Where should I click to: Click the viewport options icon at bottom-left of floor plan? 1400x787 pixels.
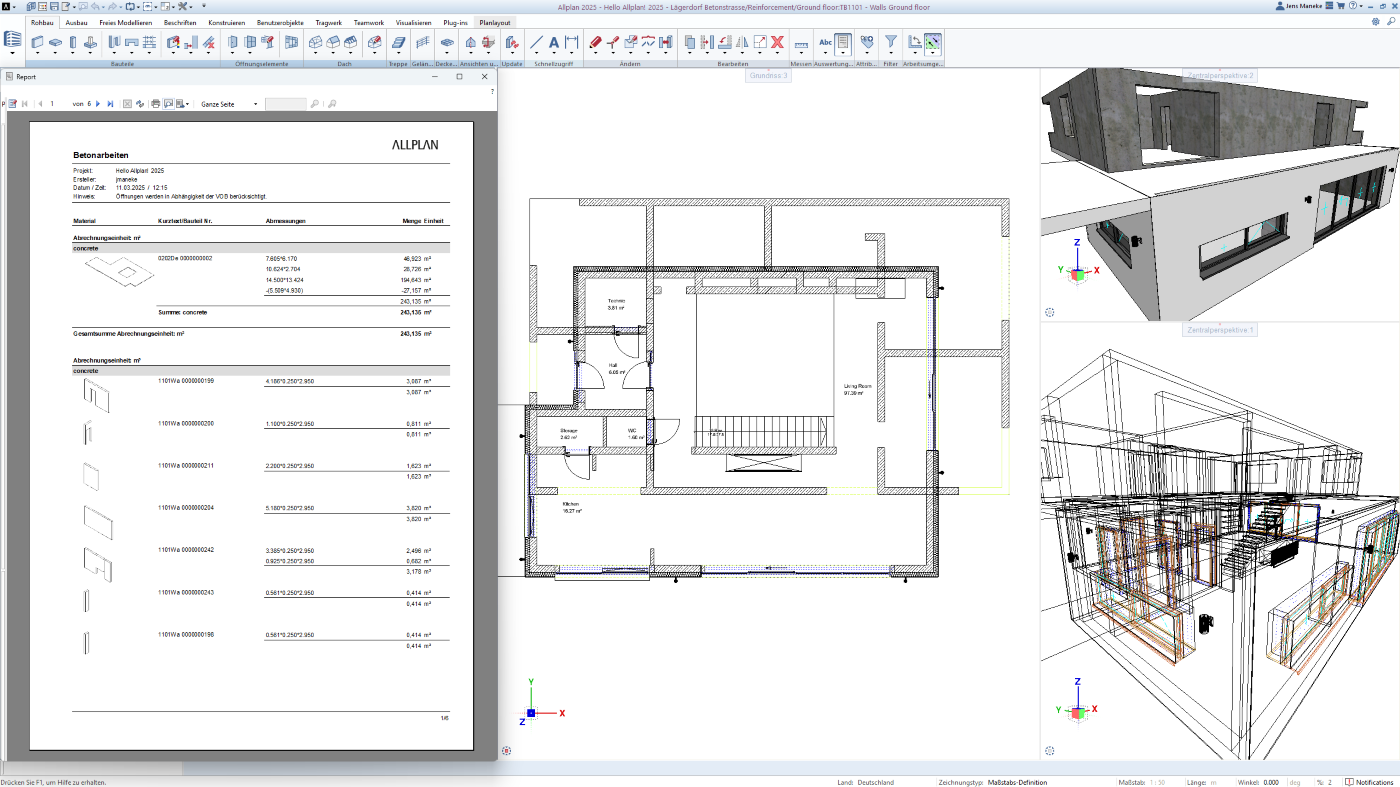pyautogui.click(x=507, y=751)
